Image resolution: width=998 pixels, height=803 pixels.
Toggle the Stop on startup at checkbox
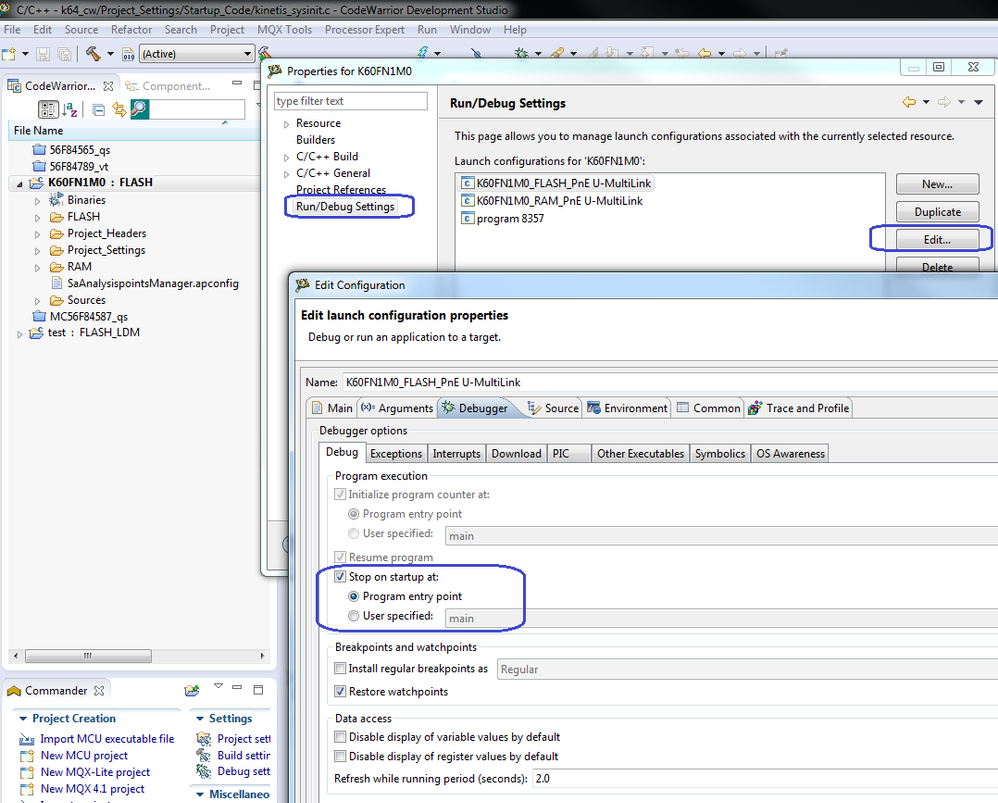341,576
